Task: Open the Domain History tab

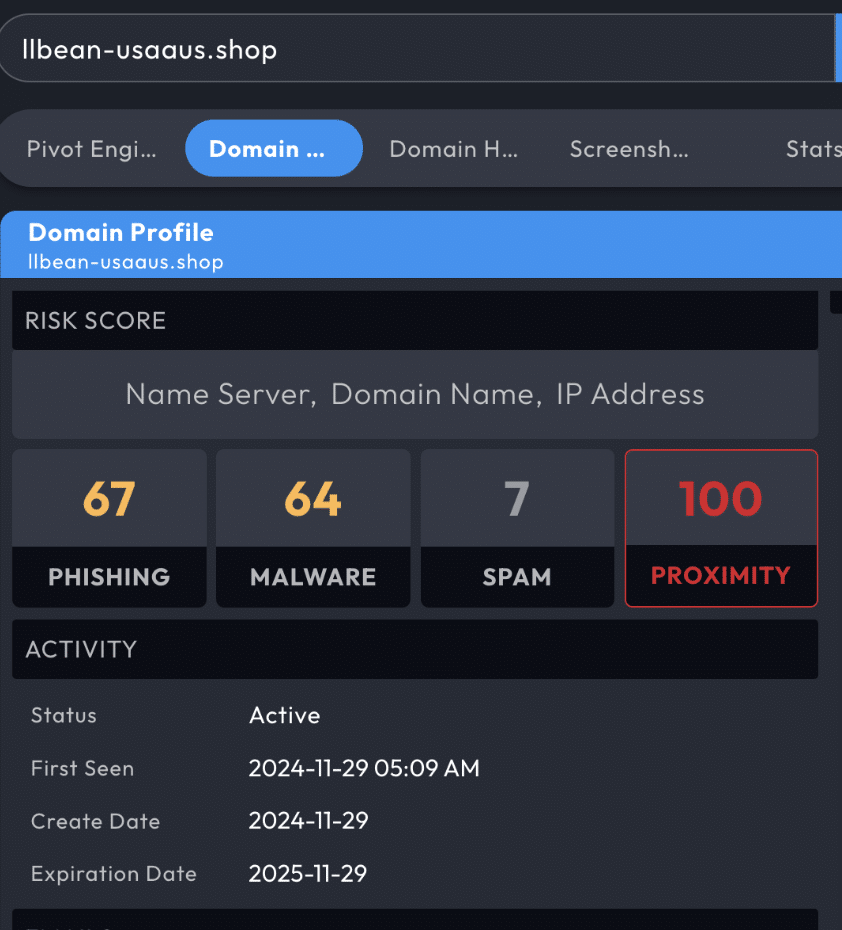Action: click(454, 149)
